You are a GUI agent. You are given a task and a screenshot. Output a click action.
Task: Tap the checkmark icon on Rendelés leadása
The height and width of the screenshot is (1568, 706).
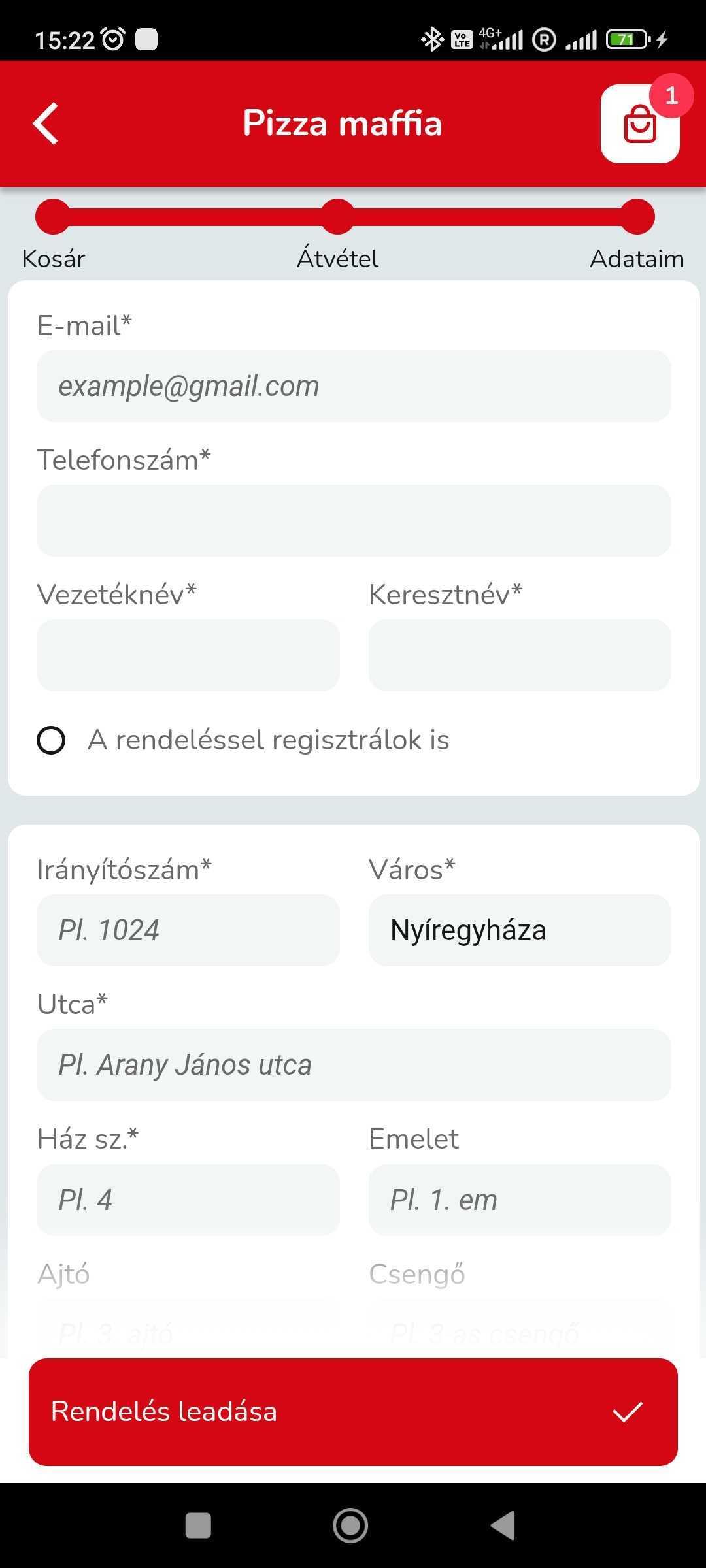[x=627, y=1412]
